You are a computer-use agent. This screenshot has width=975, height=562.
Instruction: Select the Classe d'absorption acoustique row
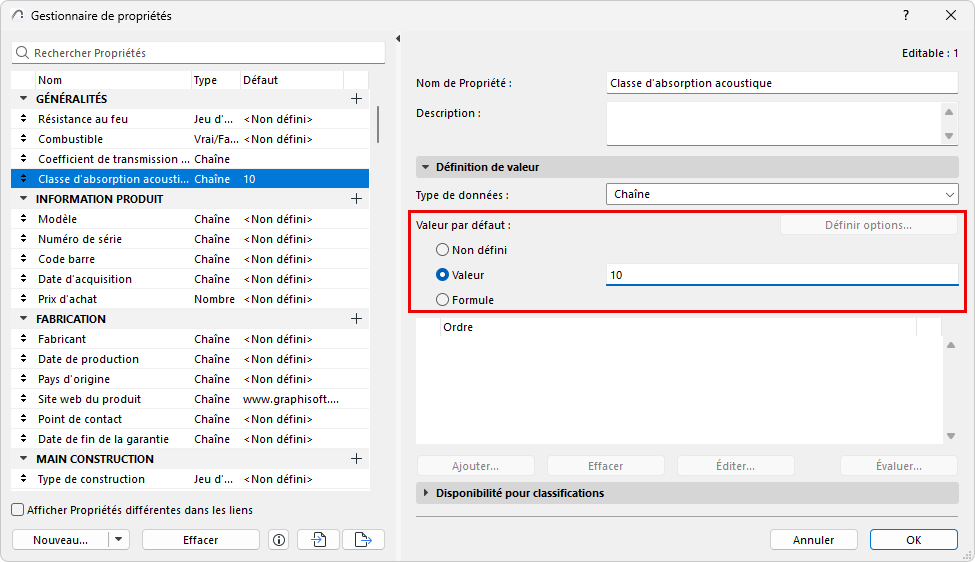click(190, 178)
